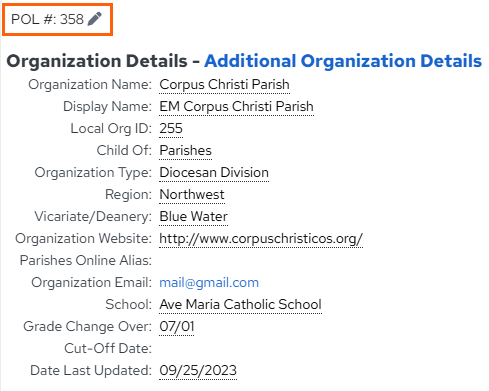Viewport: 489px width, 391px height.
Task: Click Date Last Updated value 09/25/2023
Action: [x=198, y=371]
